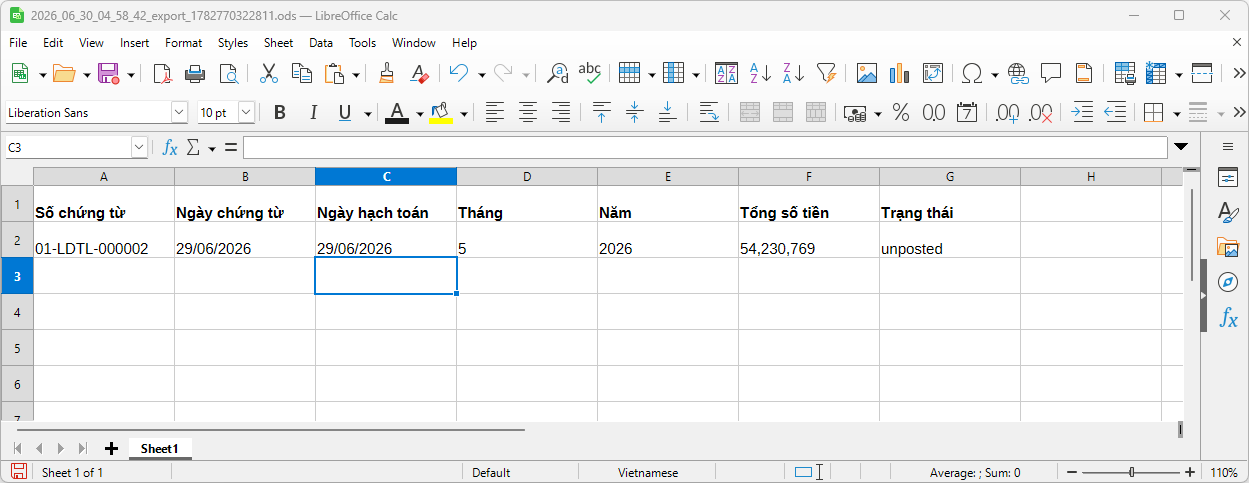Open the Tools menu
This screenshot has width=1249, height=483.
pyautogui.click(x=362, y=43)
